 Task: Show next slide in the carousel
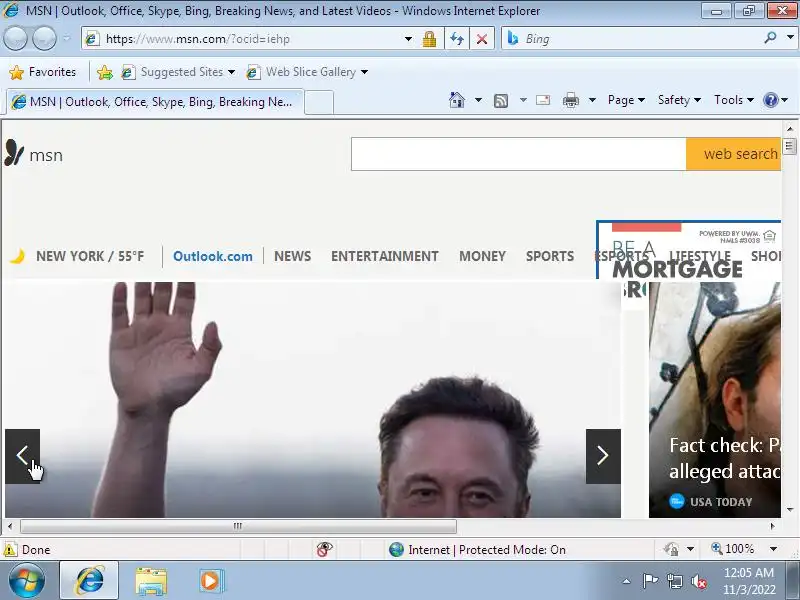(603, 456)
